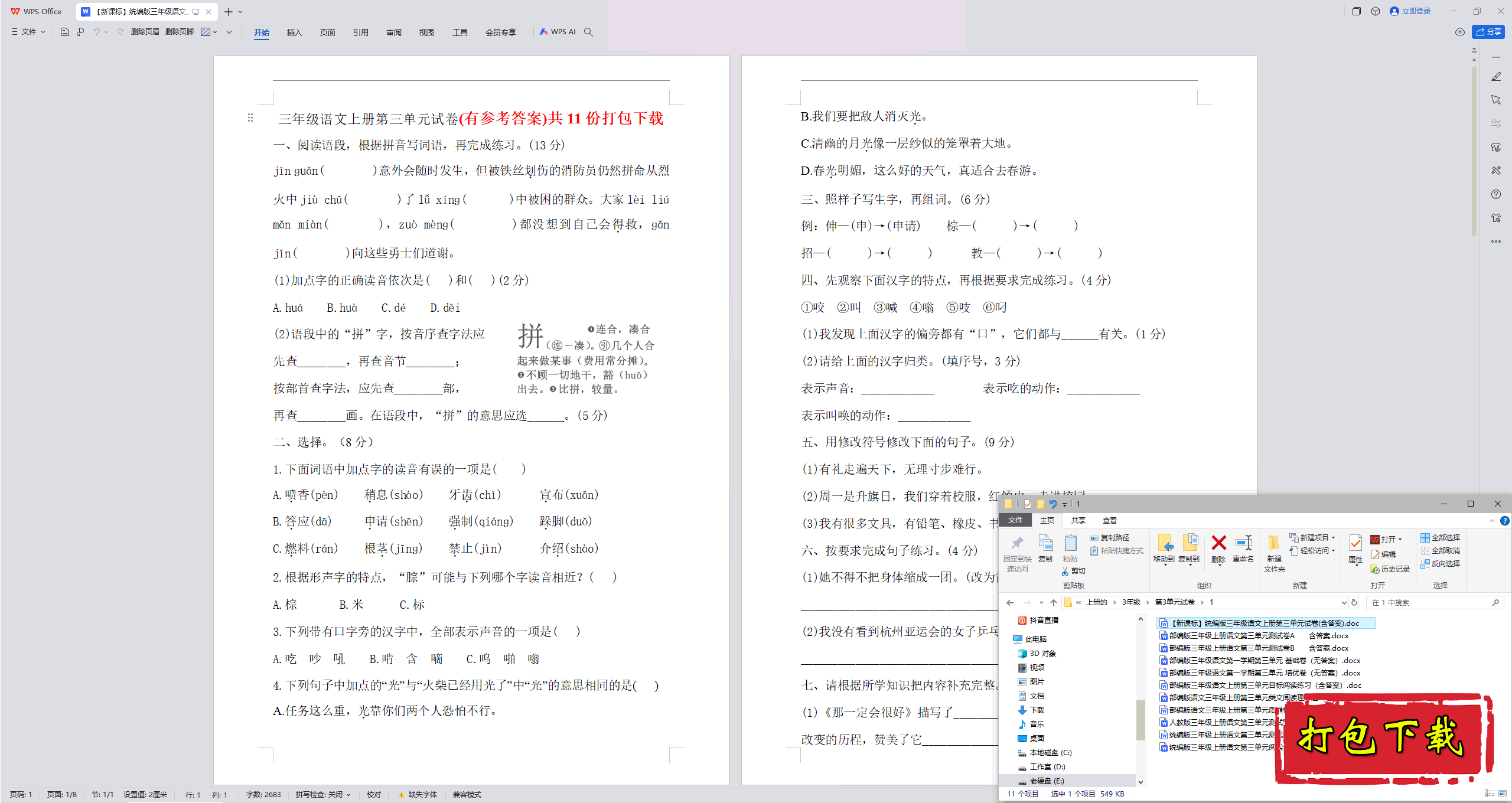This screenshot has height=803, width=1512.
Task: Click Select None (全部取消) in Explorer ribbon
Action: 1441,550
